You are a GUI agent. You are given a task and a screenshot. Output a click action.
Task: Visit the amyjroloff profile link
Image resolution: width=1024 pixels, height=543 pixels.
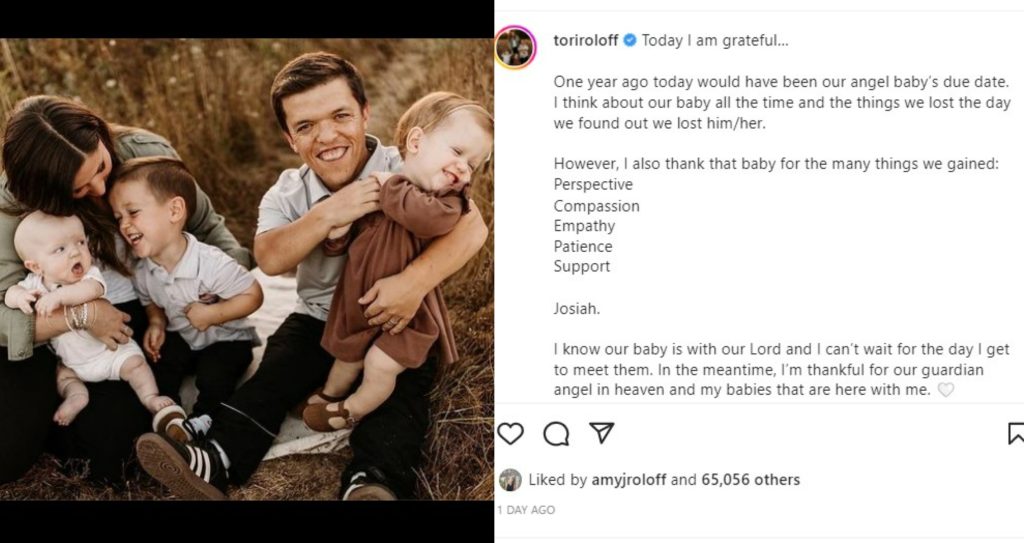[x=628, y=480]
